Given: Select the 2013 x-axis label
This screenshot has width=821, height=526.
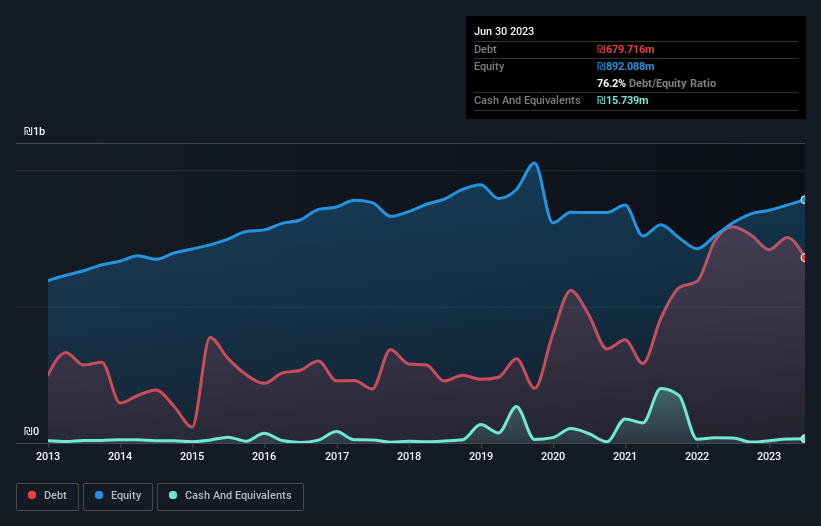Looking at the screenshot, I should [48, 456].
